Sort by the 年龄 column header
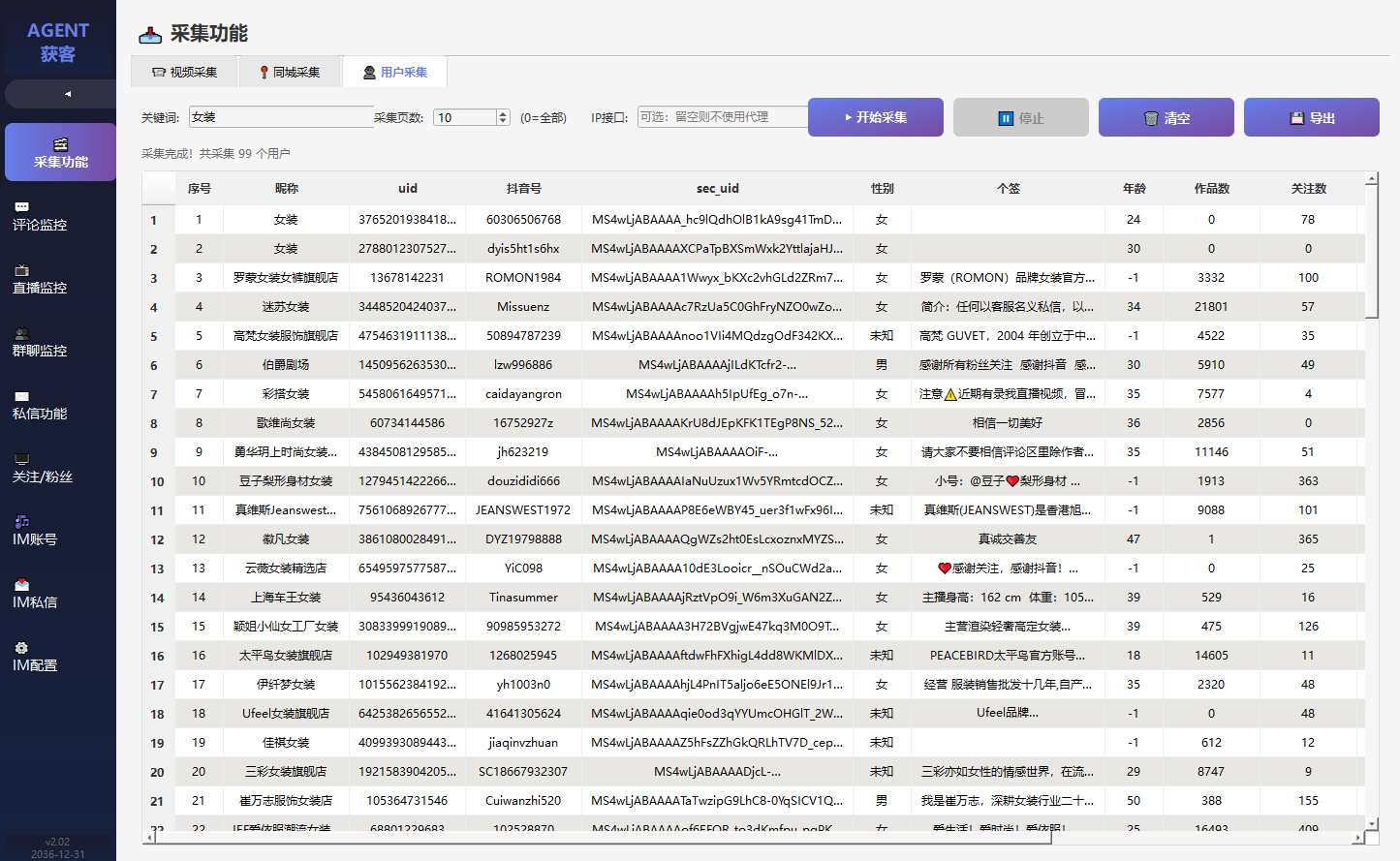 (x=1135, y=189)
